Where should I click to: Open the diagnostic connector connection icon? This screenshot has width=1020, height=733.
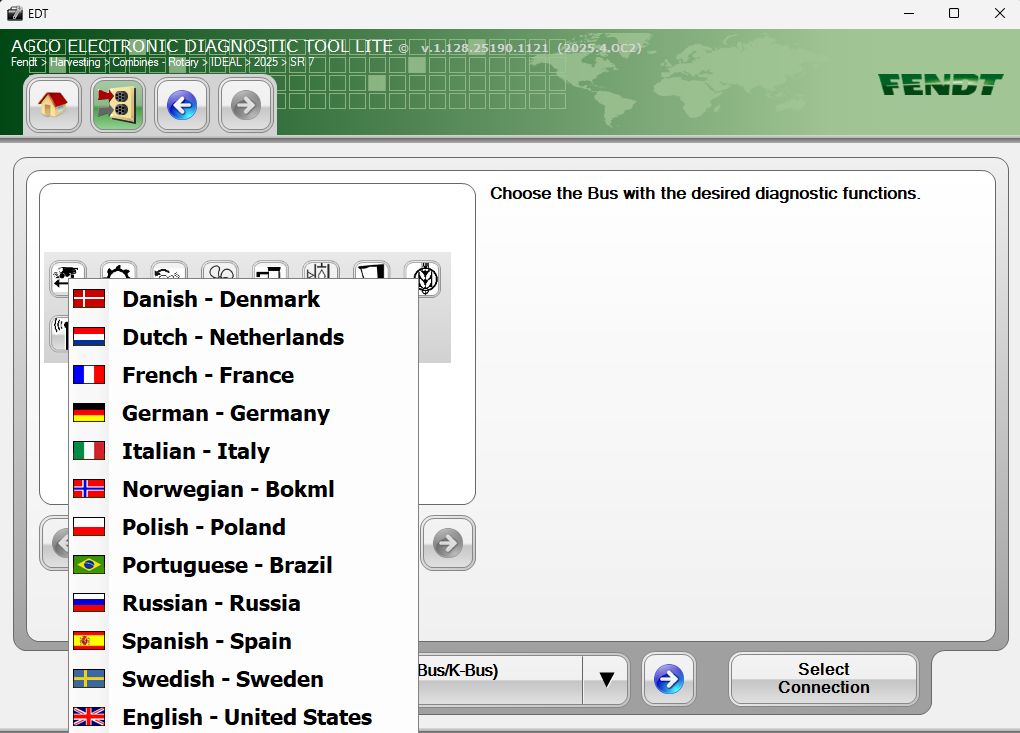click(118, 104)
